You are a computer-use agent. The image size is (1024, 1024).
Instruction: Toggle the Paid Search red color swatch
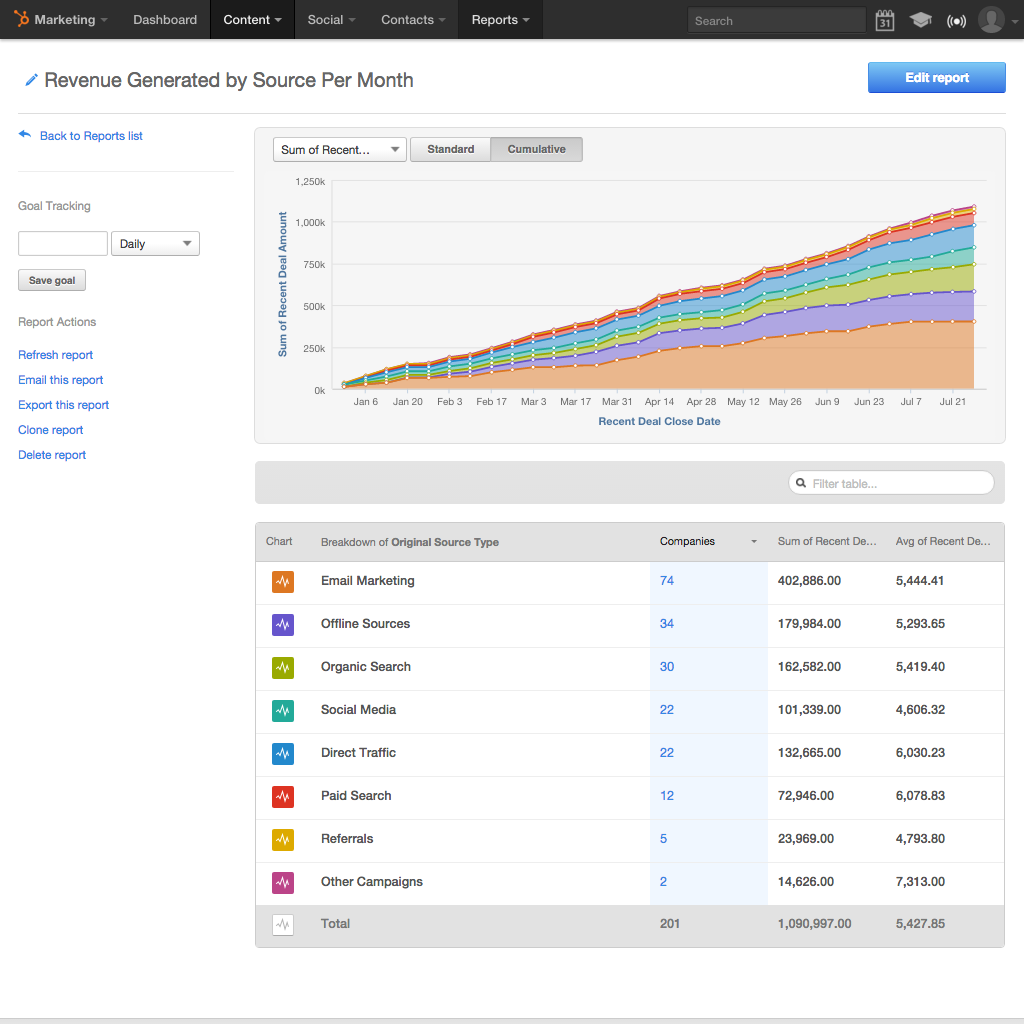click(x=283, y=797)
